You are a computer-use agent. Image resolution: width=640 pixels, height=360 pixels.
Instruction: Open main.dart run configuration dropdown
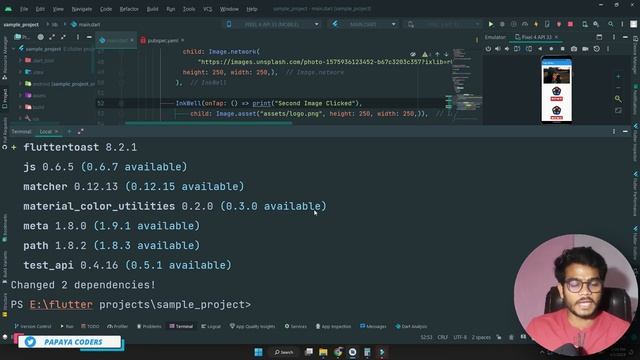364,24
